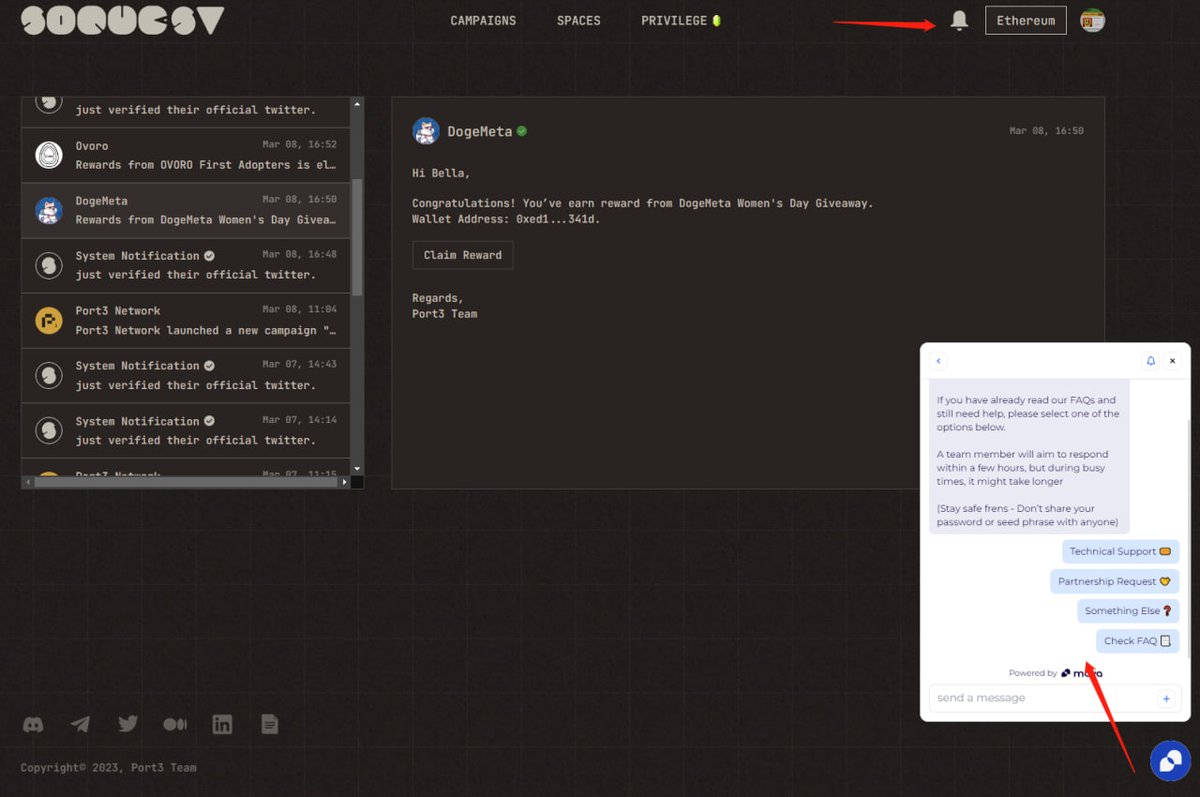Click the chat widget bell icon
The image size is (1200, 797).
[1151, 361]
